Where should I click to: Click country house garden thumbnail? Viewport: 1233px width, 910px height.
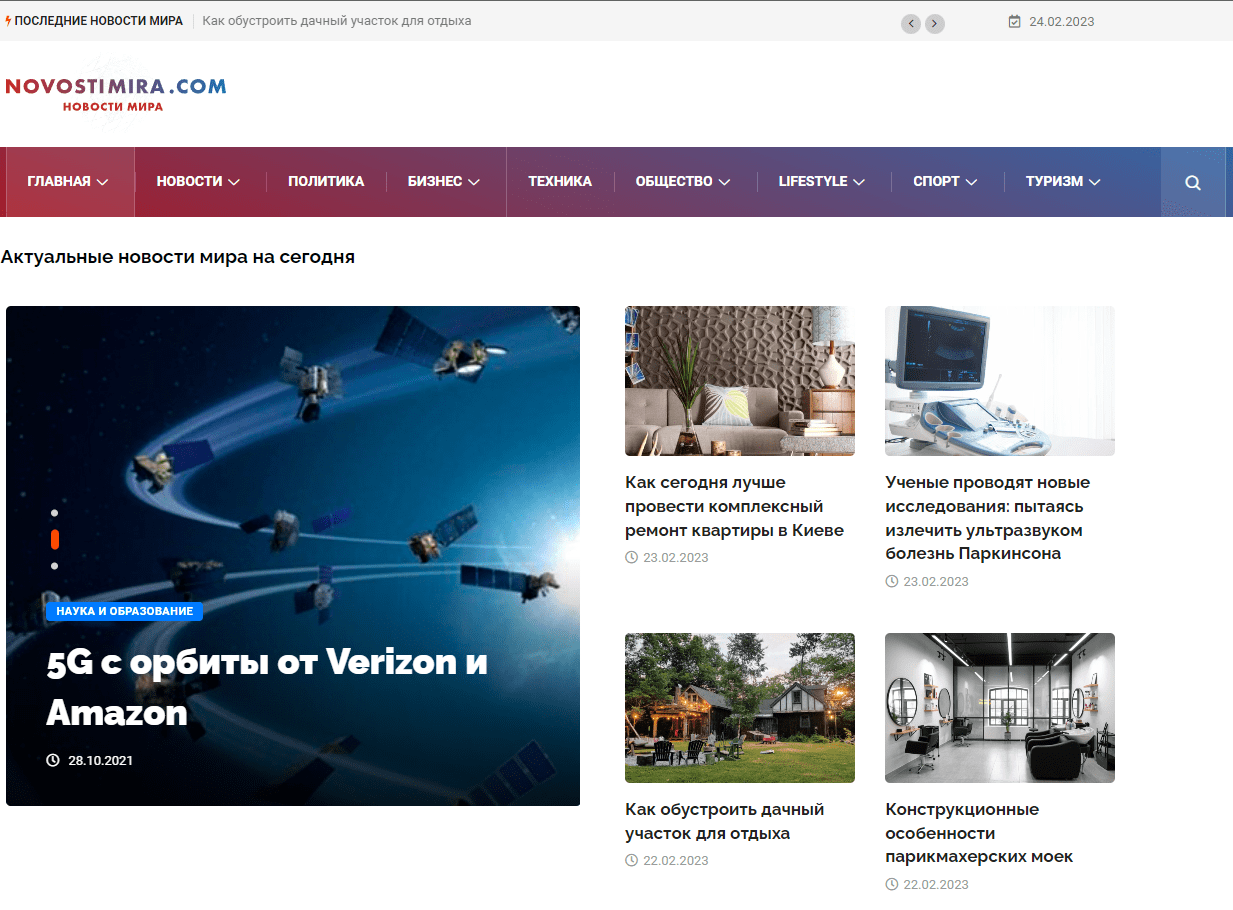pyautogui.click(x=740, y=708)
